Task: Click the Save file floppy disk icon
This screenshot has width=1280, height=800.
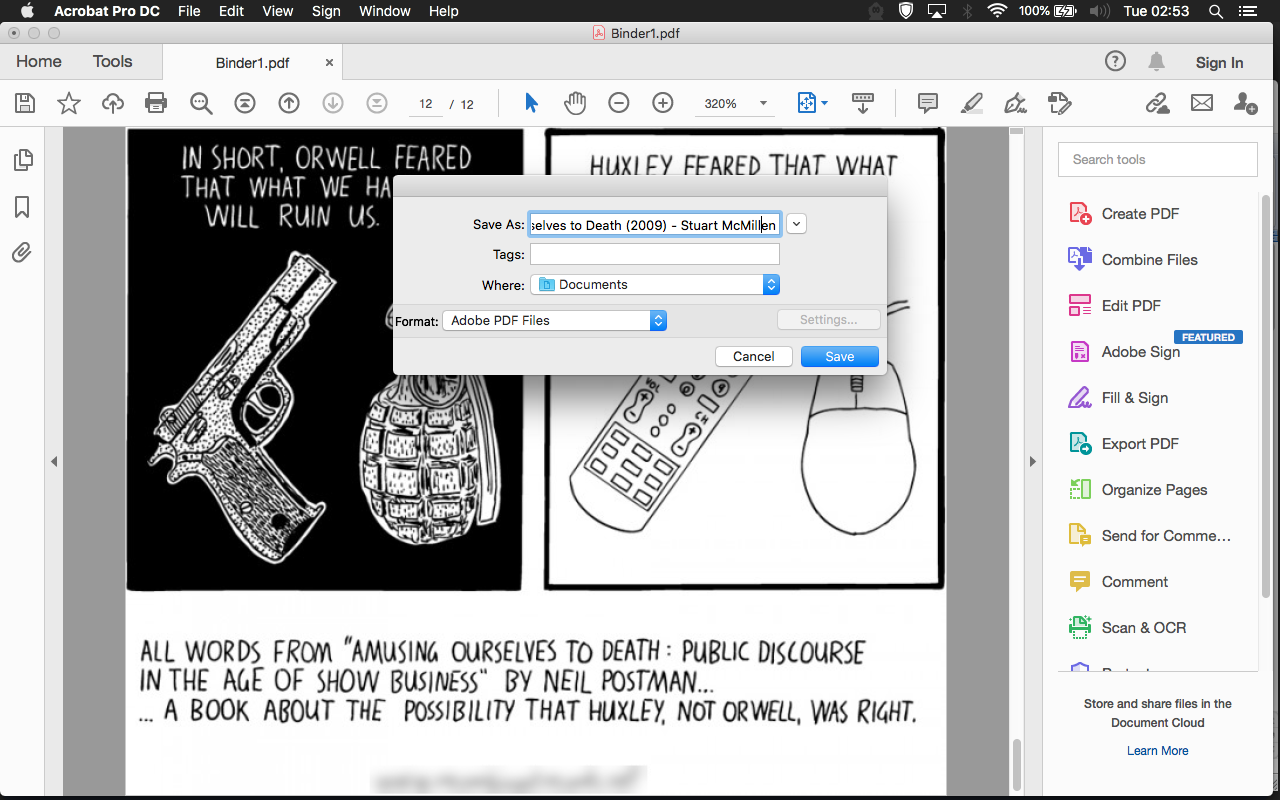Action: [x=25, y=103]
